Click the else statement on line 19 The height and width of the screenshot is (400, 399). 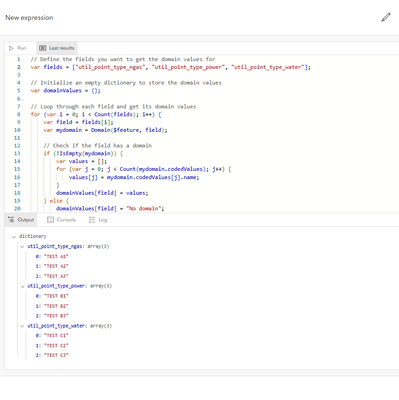click(x=56, y=201)
